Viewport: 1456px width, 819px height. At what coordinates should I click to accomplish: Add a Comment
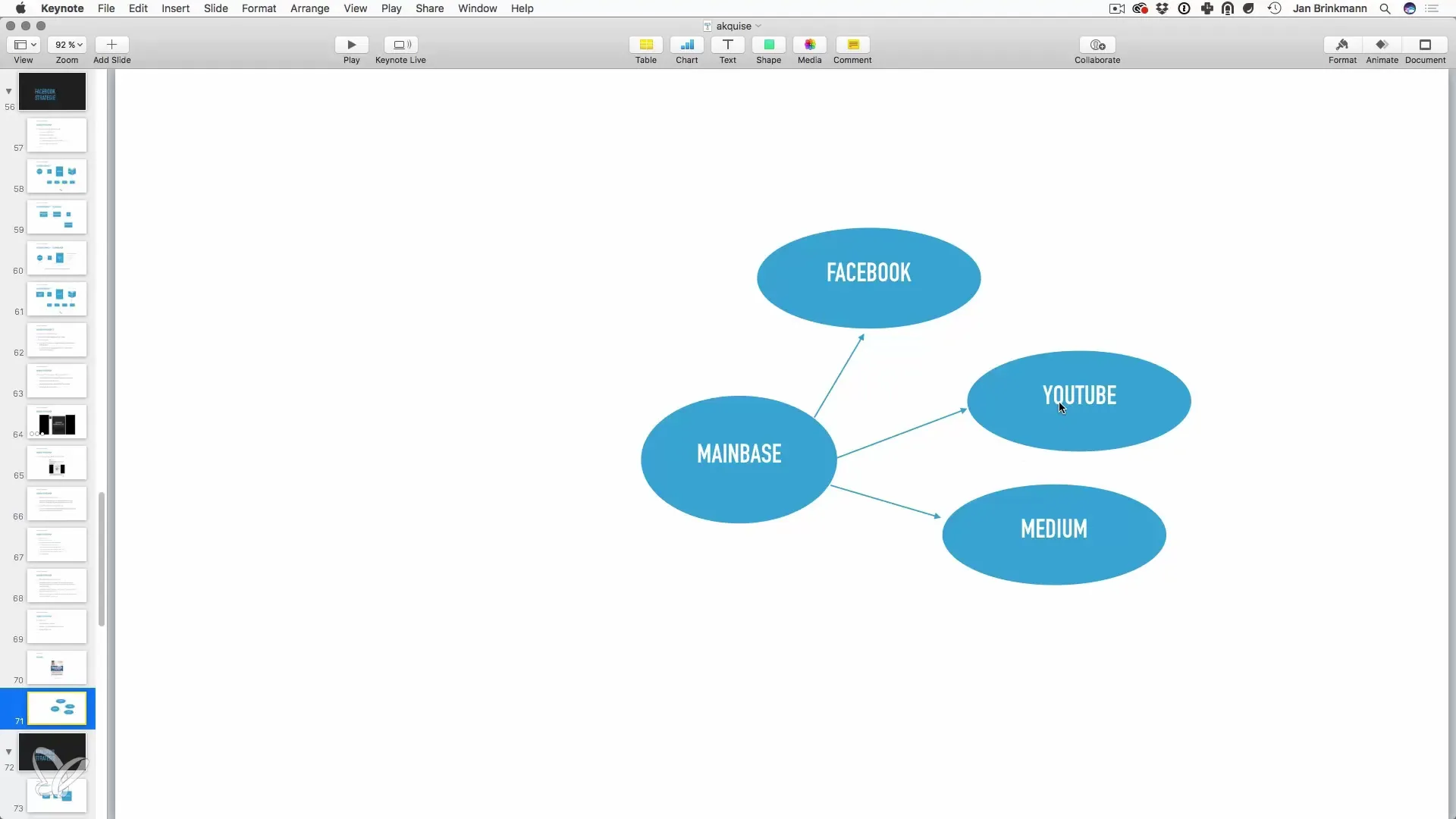tap(852, 45)
